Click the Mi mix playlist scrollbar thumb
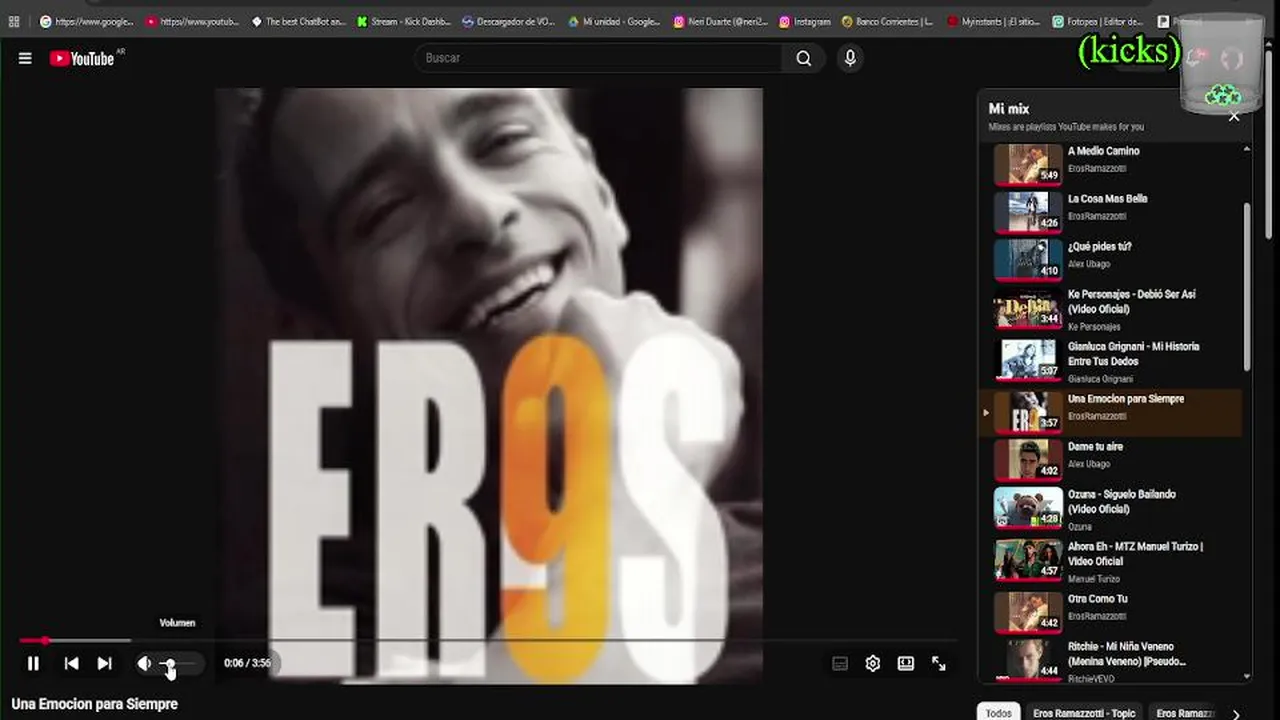 click(1246, 285)
